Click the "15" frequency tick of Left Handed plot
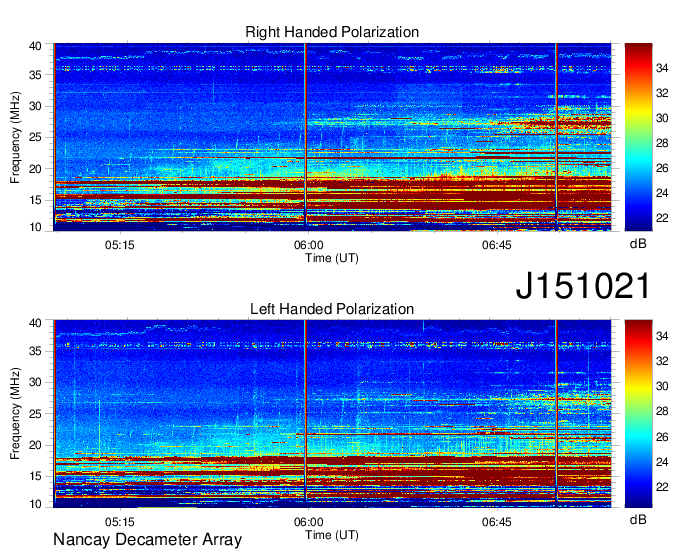680x552 pixels. point(36,477)
